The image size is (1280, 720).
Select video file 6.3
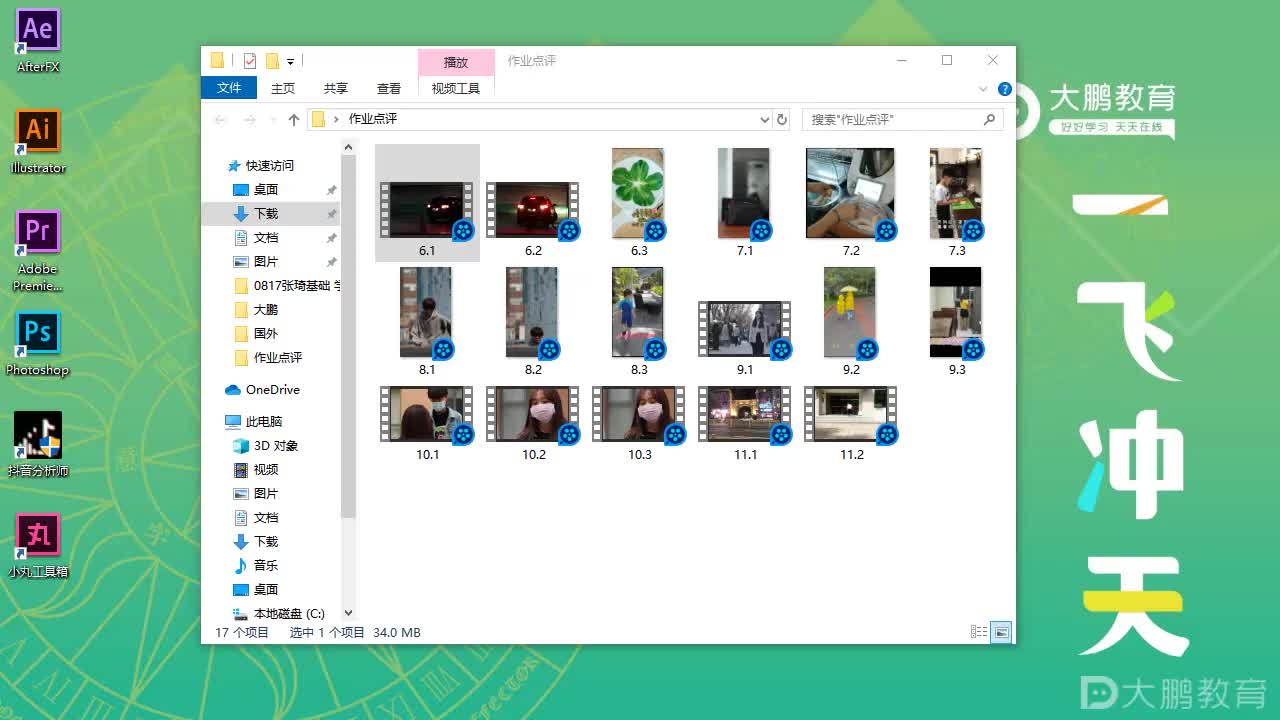click(x=639, y=203)
